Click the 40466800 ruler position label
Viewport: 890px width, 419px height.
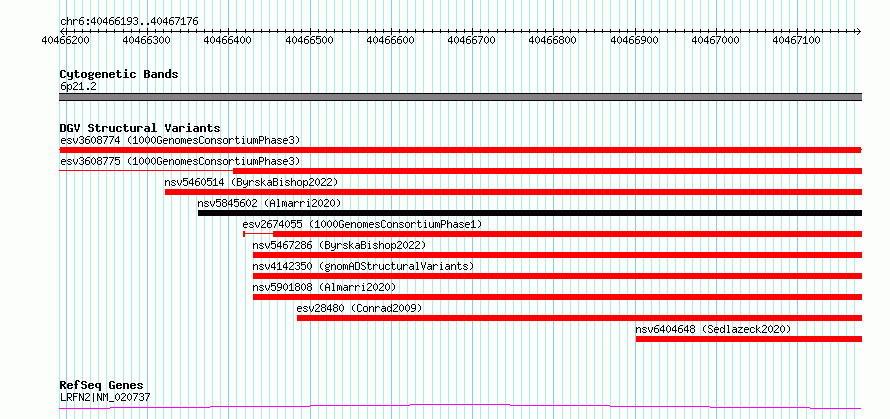pos(553,40)
